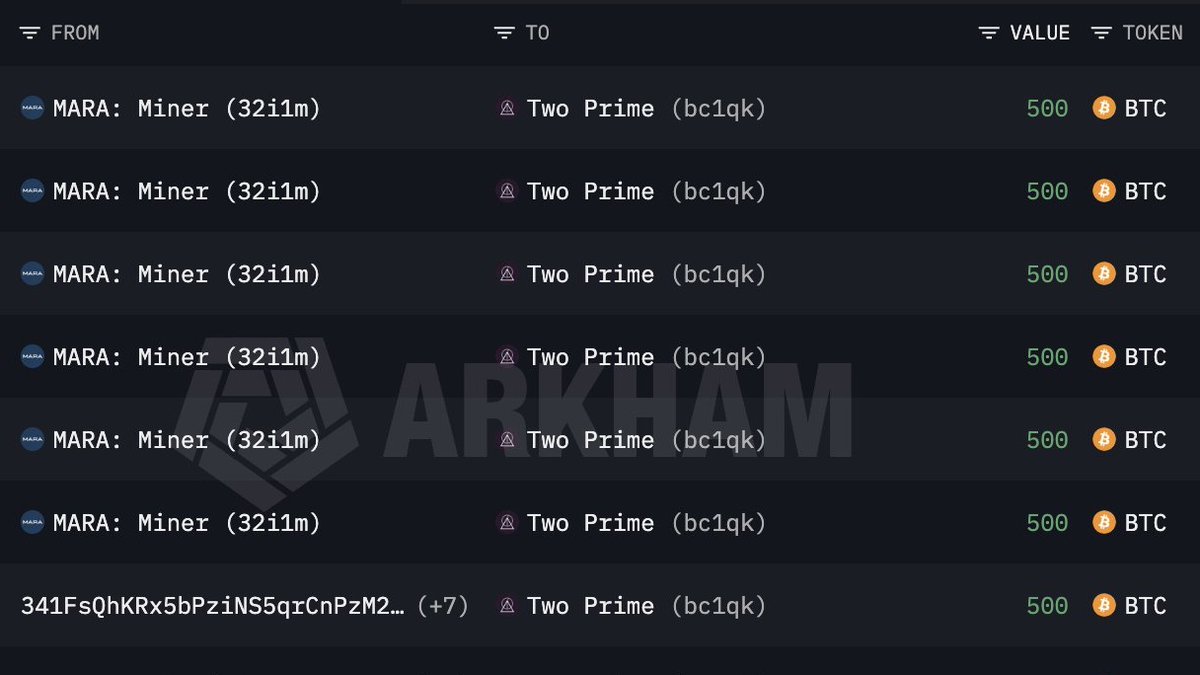The height and width of the screenshot is (675, 1200).
Task: Open the MARA: Miner (32i1m) link in the second row
Action: click(x=187, y=191)
